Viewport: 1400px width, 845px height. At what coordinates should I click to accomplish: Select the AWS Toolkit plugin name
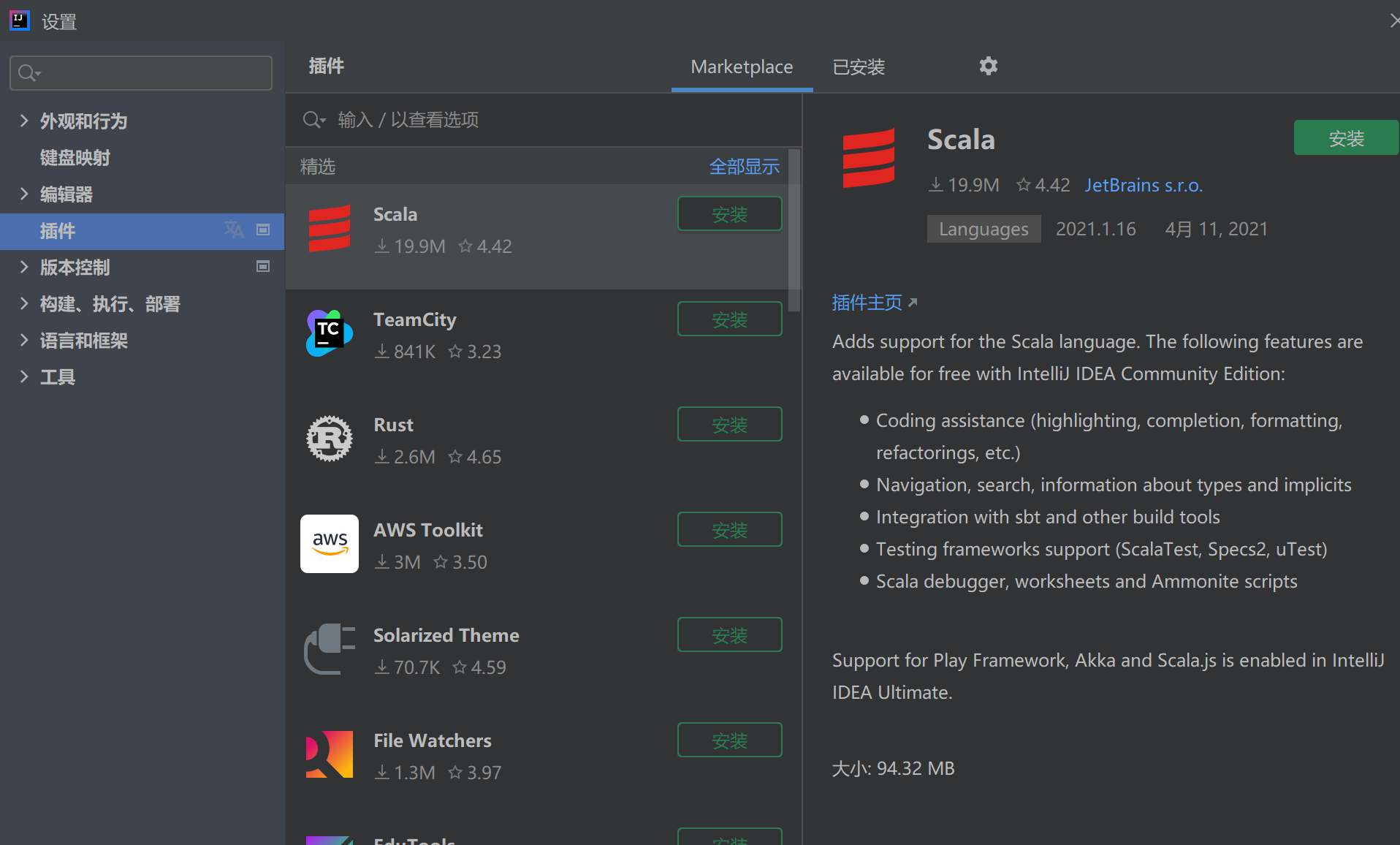pos(428,530)
